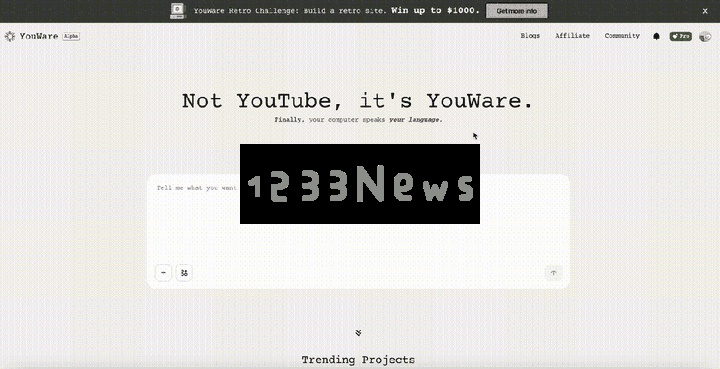Click the minus icon button in prompt box
This screenshot has width=720, height=369.
tap(163, 273)
